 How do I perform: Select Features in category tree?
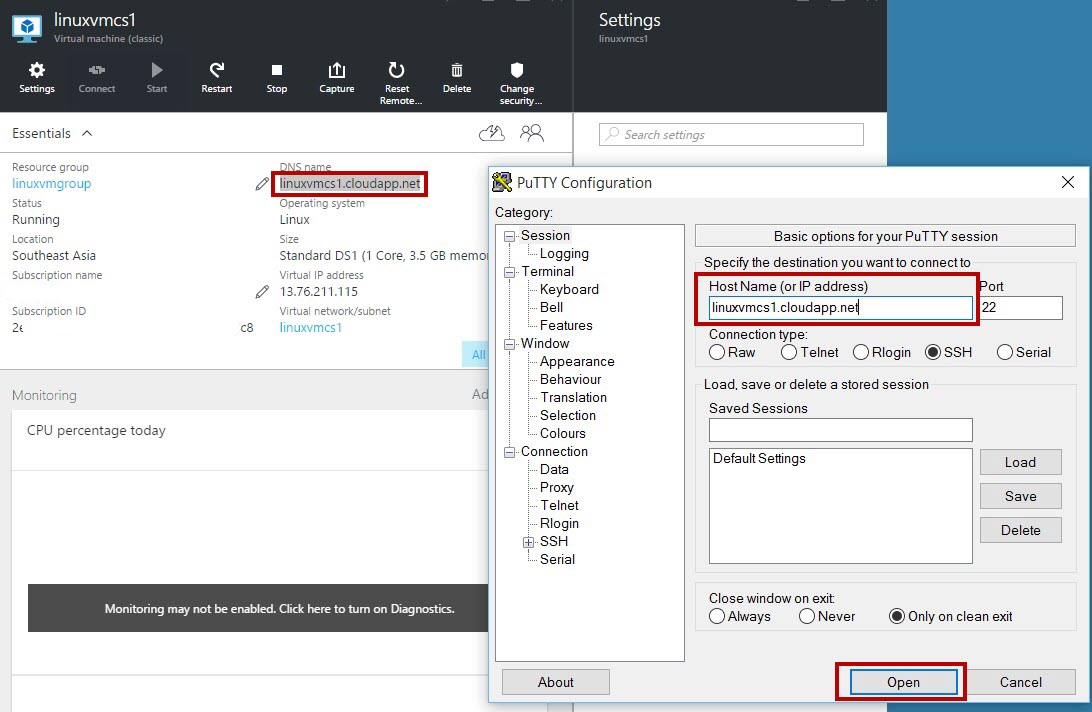[566, 325]
